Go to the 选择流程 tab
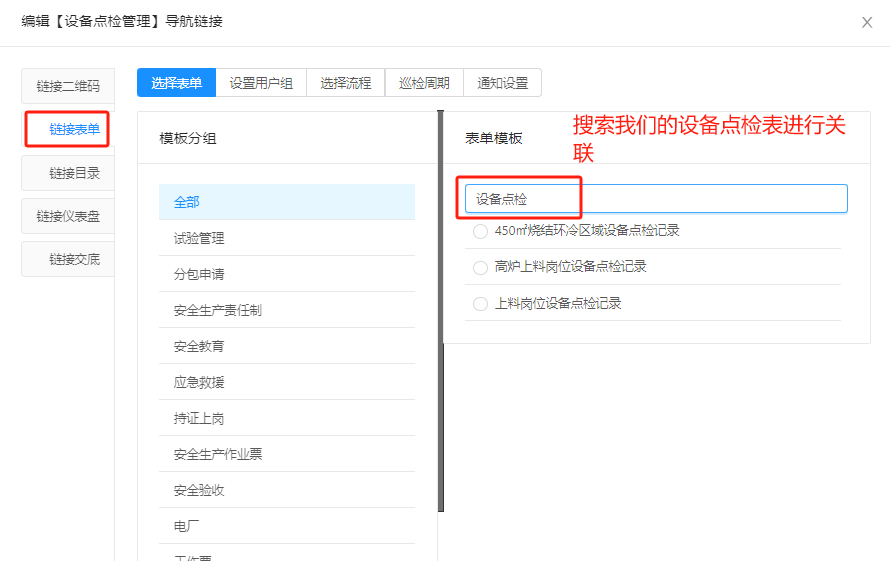Viewport: 890px width, 580px height. 345,83
